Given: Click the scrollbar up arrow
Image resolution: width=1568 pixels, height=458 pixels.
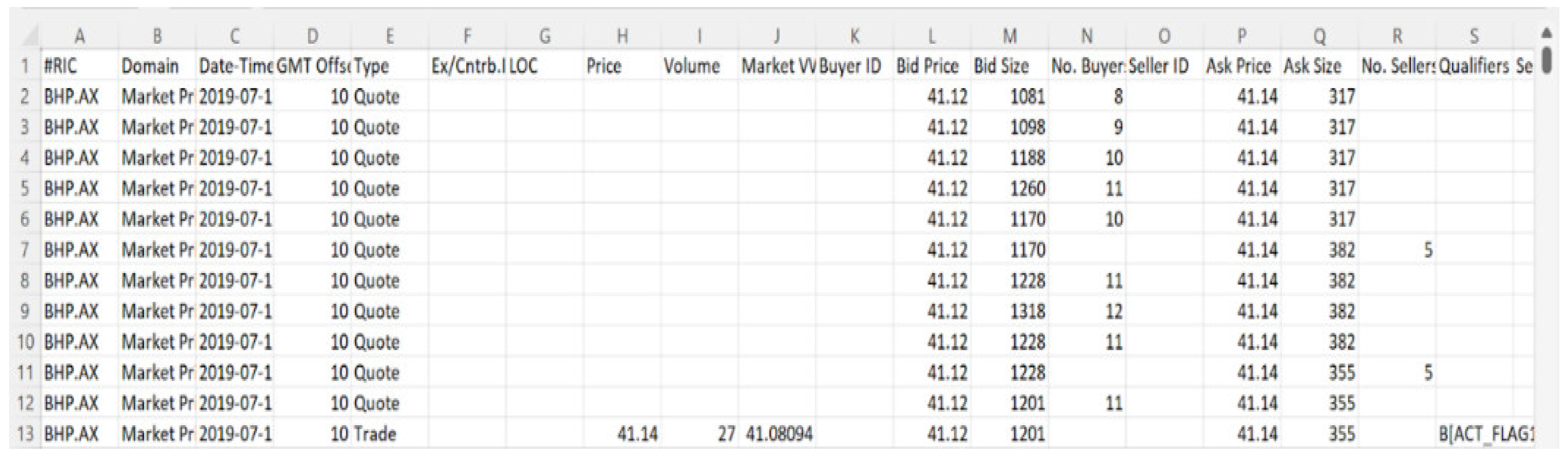Looking at the screenshot, I should click(1546, 32).
